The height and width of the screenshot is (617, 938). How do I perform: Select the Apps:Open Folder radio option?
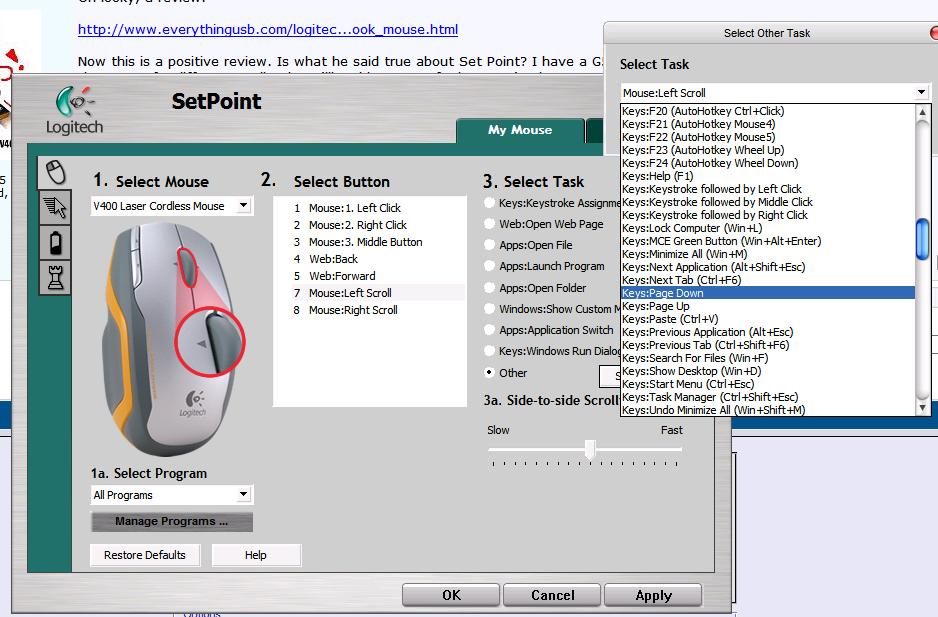click(x=489, y=287)
